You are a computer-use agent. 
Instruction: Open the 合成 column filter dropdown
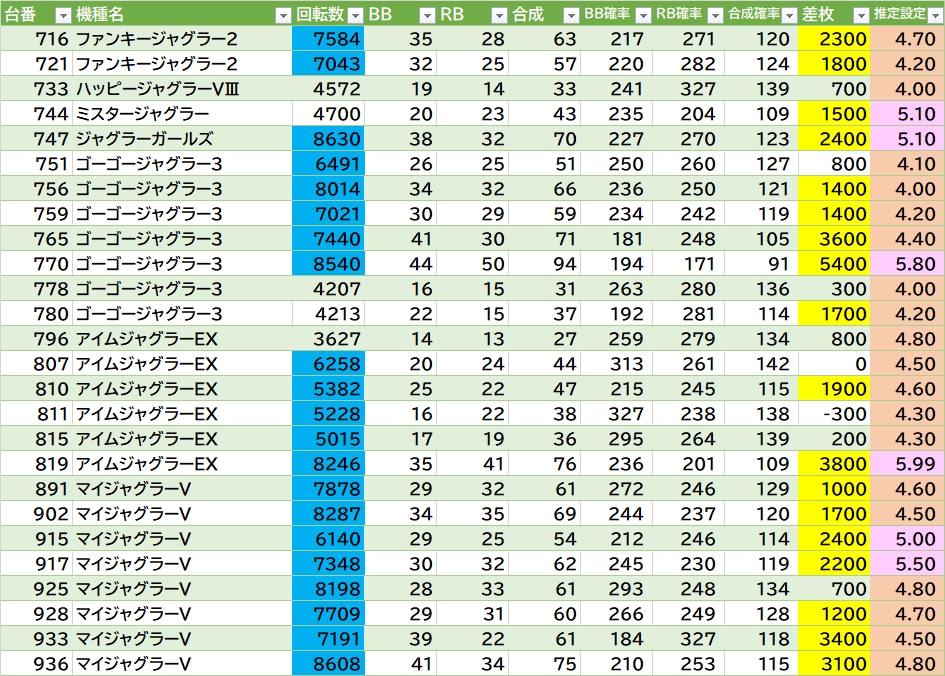click(571, 15)
